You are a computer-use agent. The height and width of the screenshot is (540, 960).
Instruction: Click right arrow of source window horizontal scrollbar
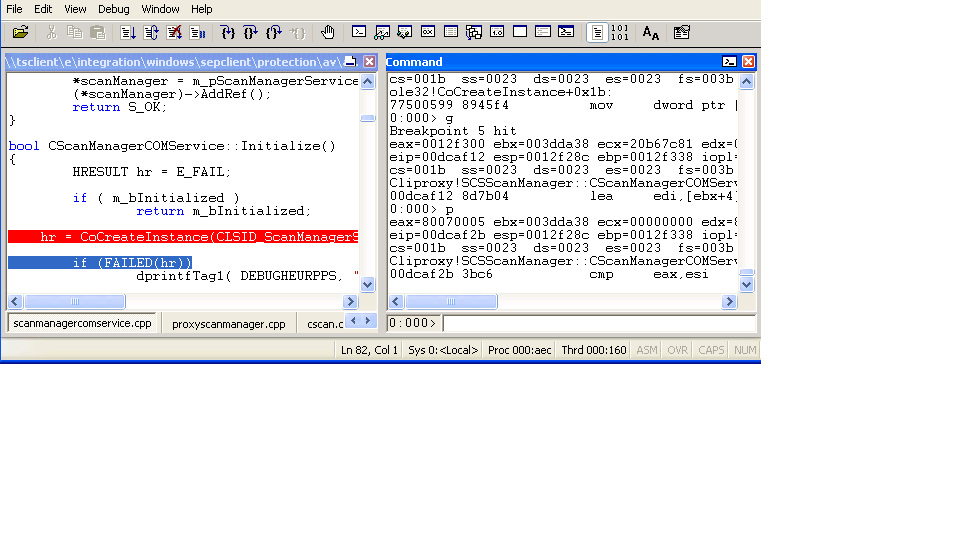point(350,301)
